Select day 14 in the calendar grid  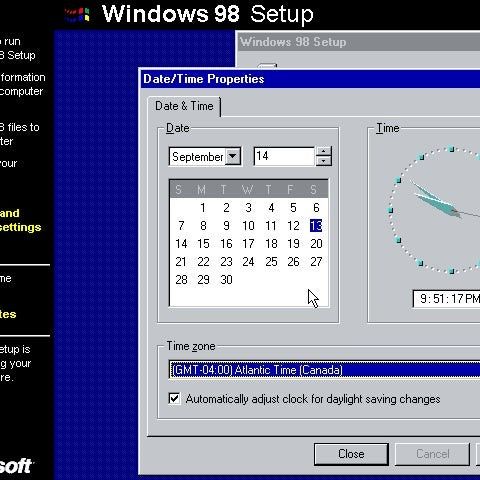[181, 244]
